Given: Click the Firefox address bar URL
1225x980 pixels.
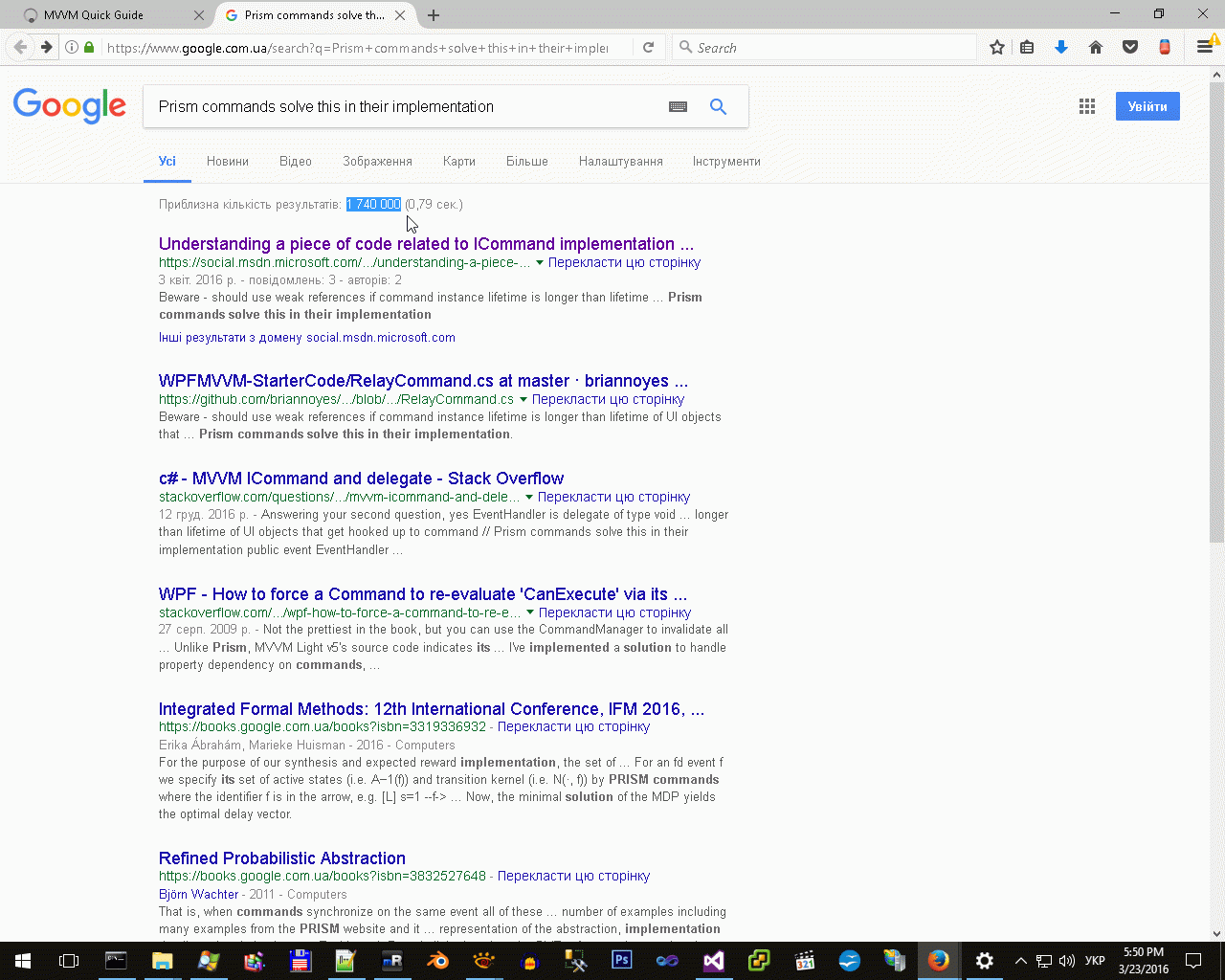Looking at the screenshot, I should 357,48.
